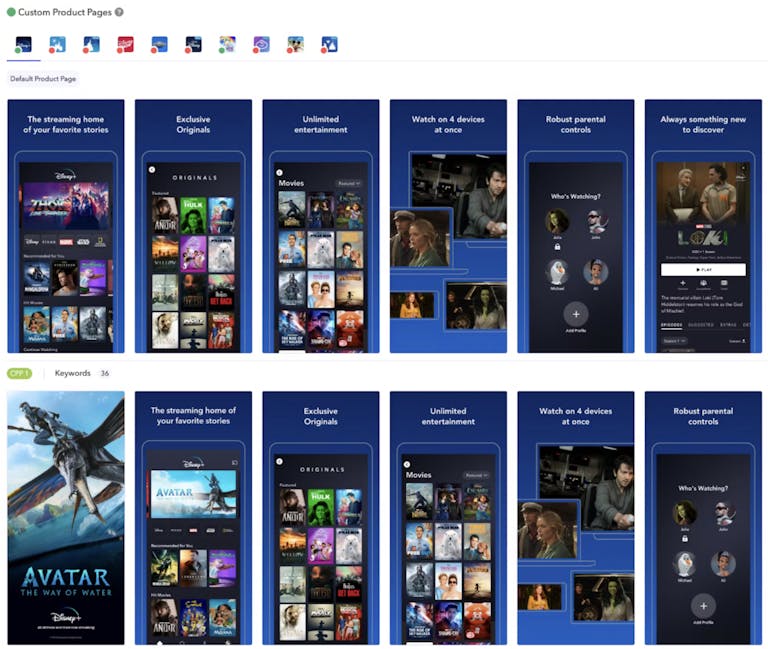
Task: Click the Default Product Page label
Action: coord(43,79)
